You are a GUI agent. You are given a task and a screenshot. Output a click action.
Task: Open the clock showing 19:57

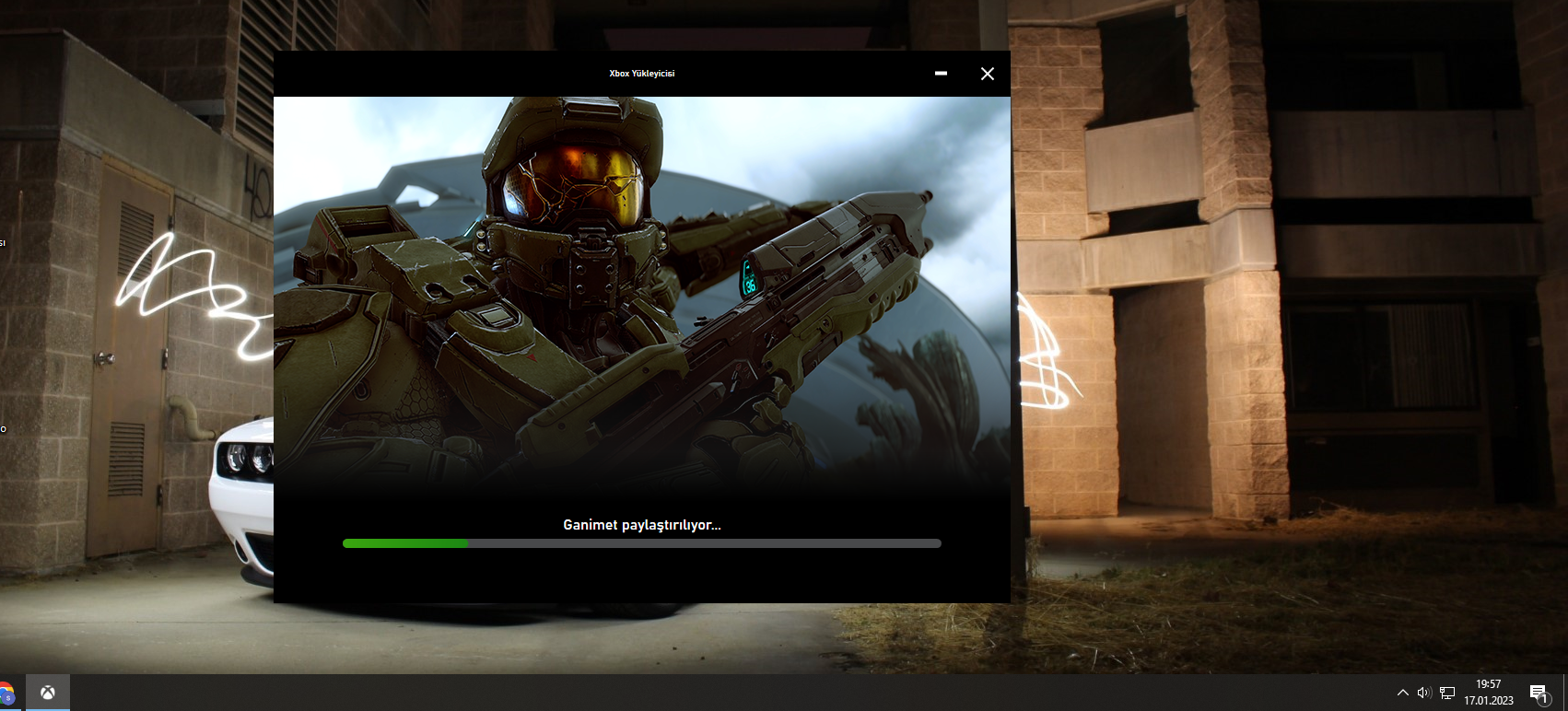1489,693
